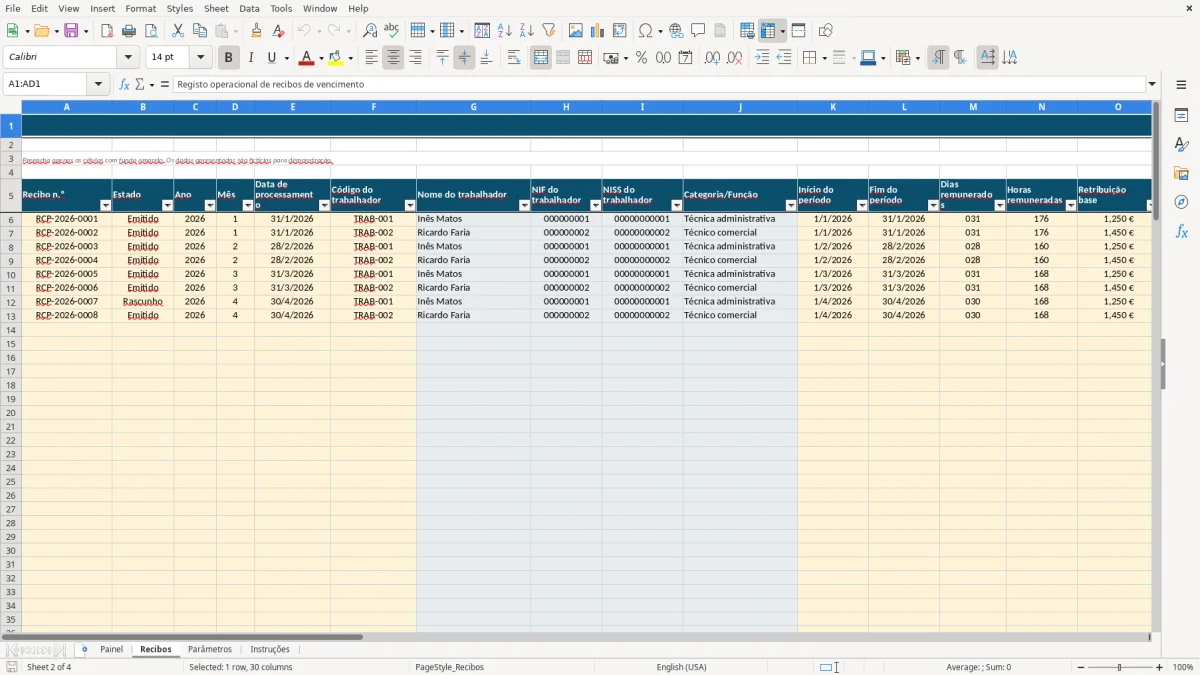Open the Font Color dropdown arrow
This screenshot has width=1200, height=675.
[x=321, y=58]
